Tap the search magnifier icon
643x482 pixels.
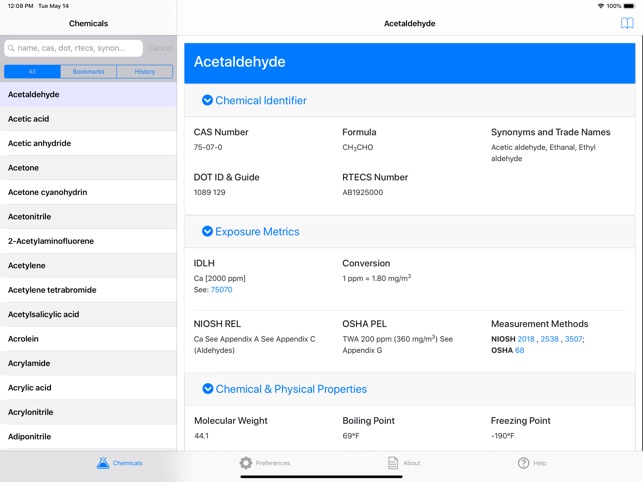(x=11, y=48)
